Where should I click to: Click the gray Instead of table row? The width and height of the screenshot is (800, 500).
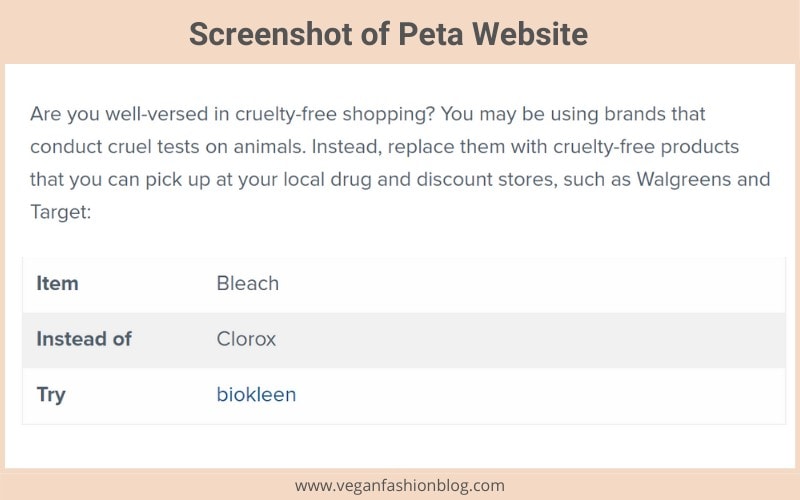404,340
